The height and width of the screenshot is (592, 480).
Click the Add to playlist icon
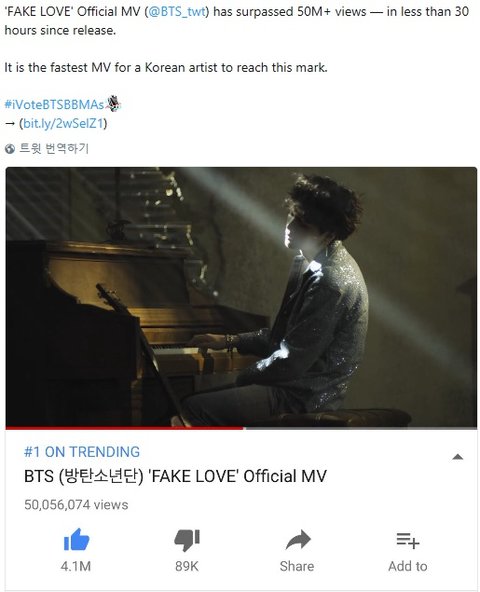click(x=408, y=540)
